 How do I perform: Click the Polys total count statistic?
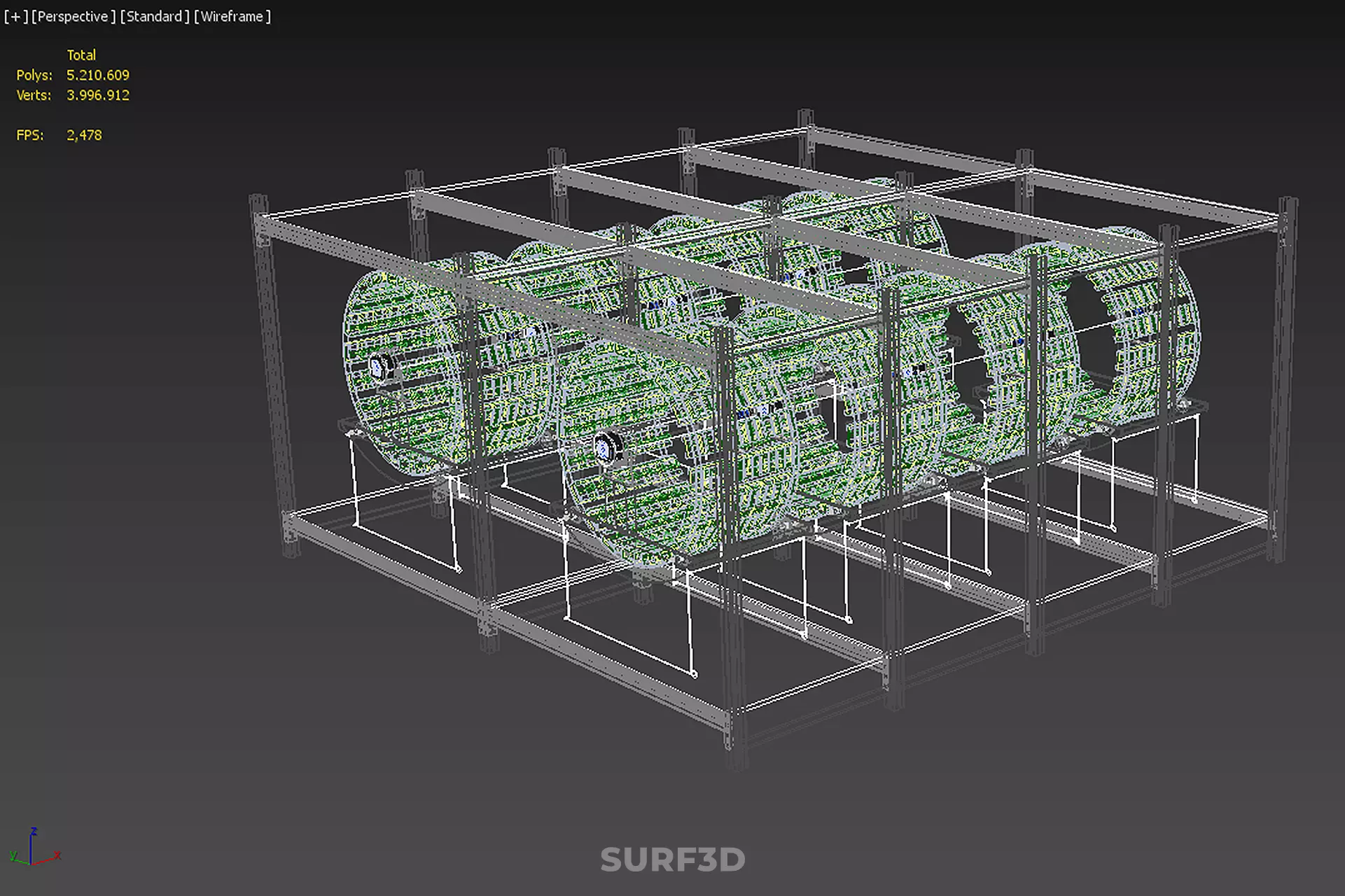tap(97, 75)
